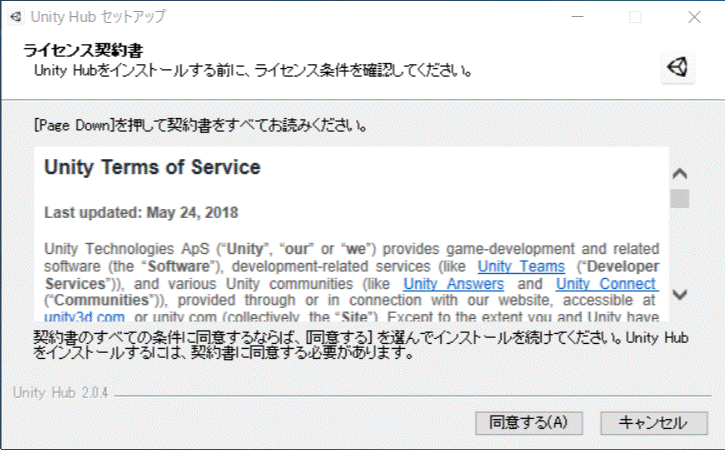Click the Unity Hub 2.0.4 version label
Image resolution: width=725 pixels, height=450 pixels.
58,392
